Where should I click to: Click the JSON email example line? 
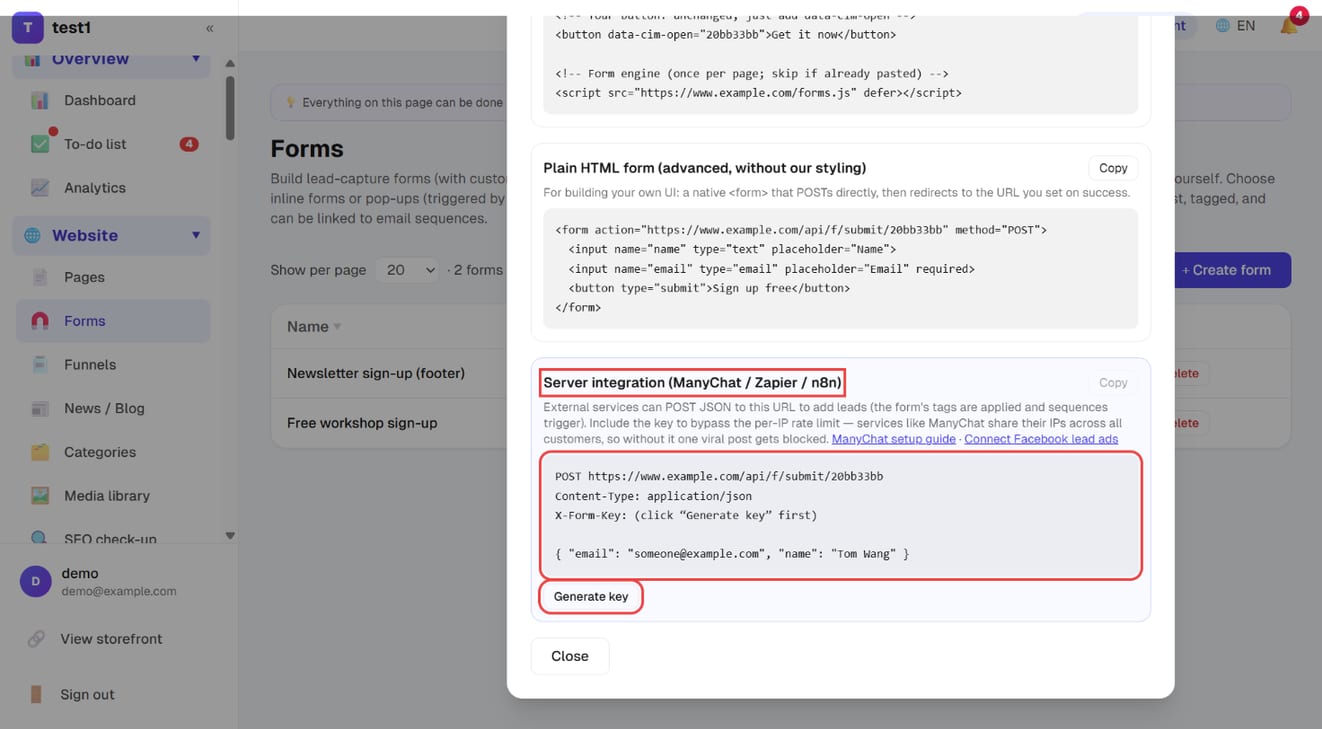point(732,554)
